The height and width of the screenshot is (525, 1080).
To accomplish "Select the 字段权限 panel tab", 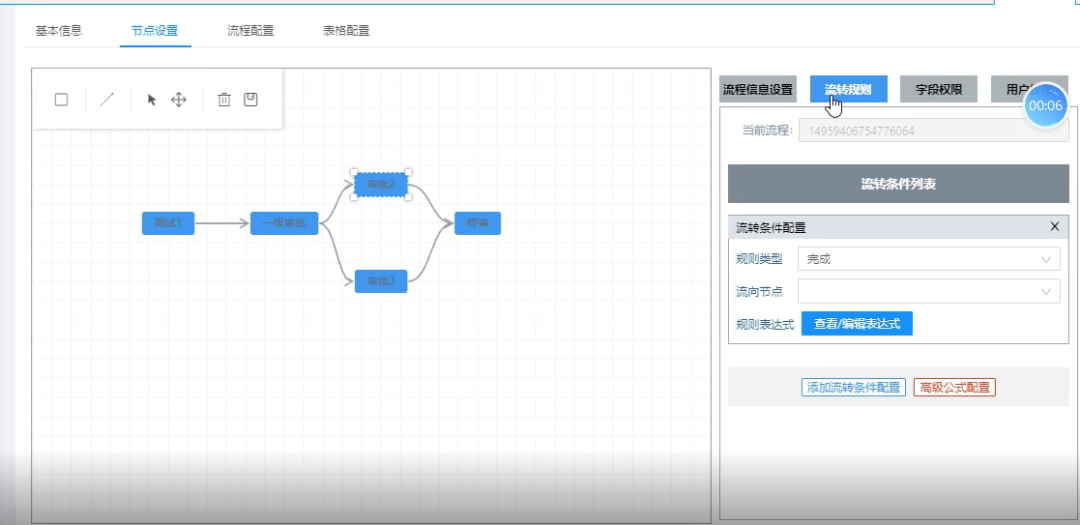I will point(939,89).
